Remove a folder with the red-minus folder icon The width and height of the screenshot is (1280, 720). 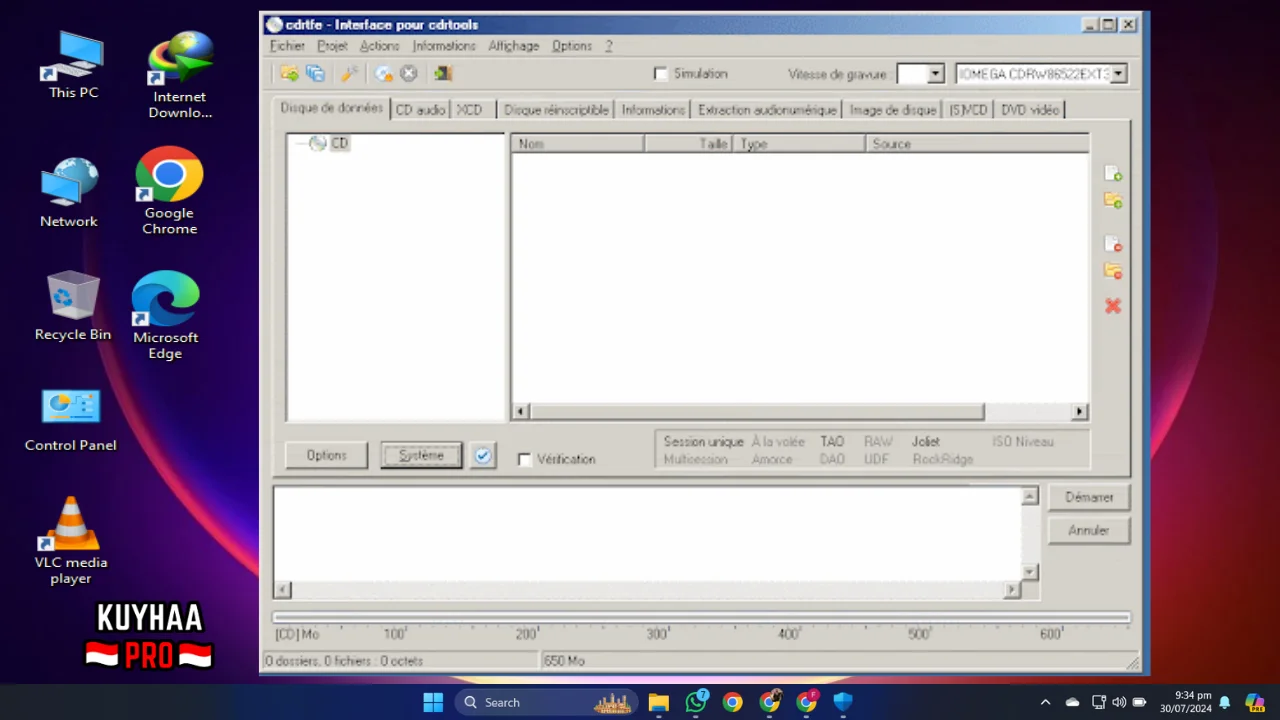tap(1112, 271)
